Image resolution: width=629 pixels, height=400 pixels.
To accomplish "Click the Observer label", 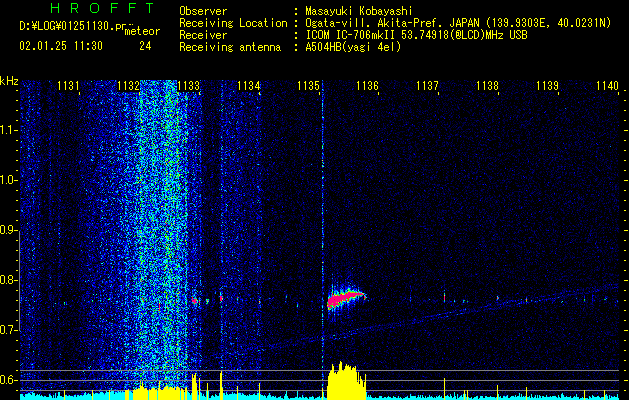I will tap(203, 11).
